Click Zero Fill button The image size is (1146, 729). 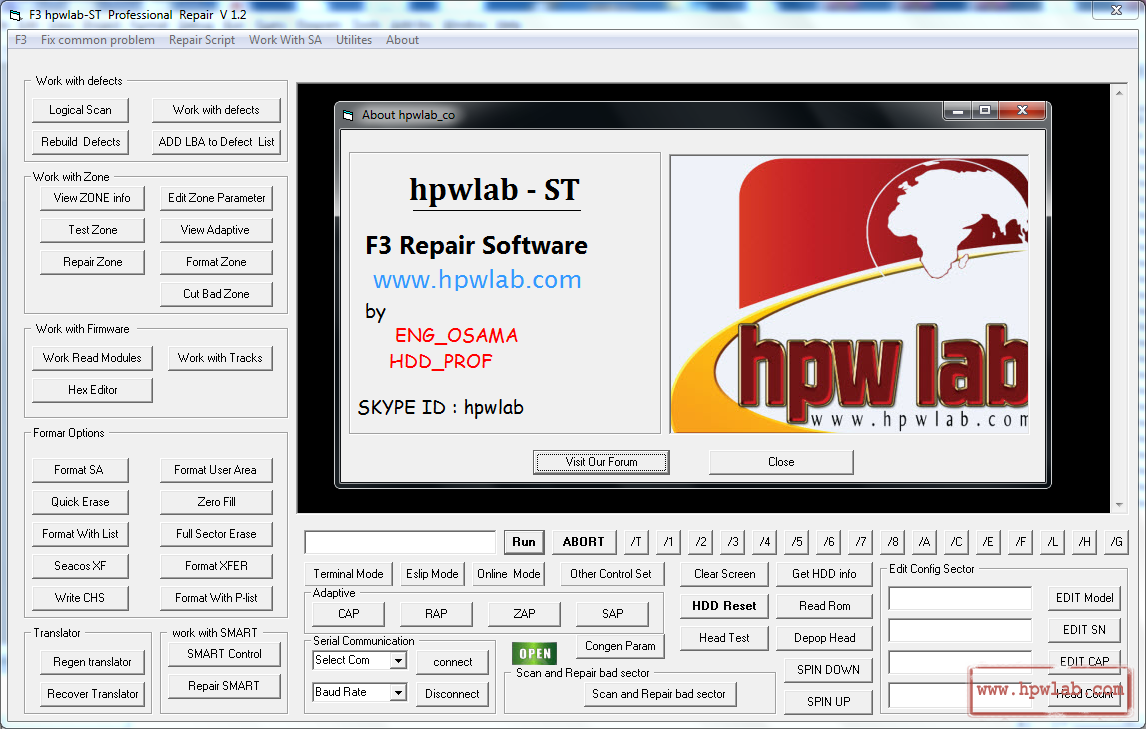(216, 502)
